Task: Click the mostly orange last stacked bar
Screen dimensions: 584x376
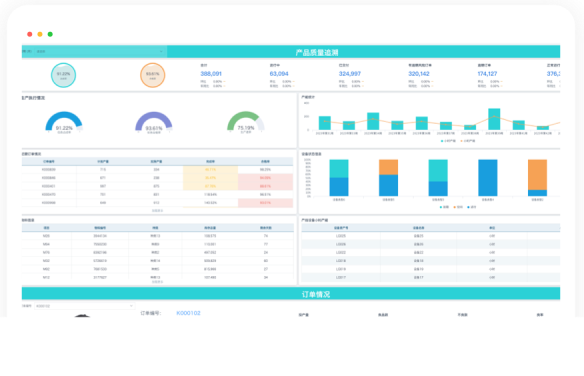Action: click(537, 178)
